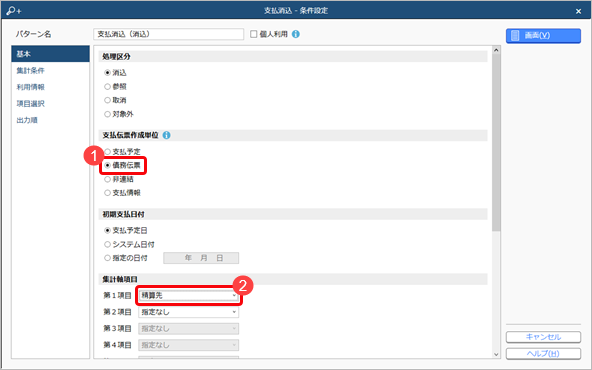This screenshot has height=370, width=592.
Task: Click the info icon next to 個人利用
Action: click(x=296, y=34)
